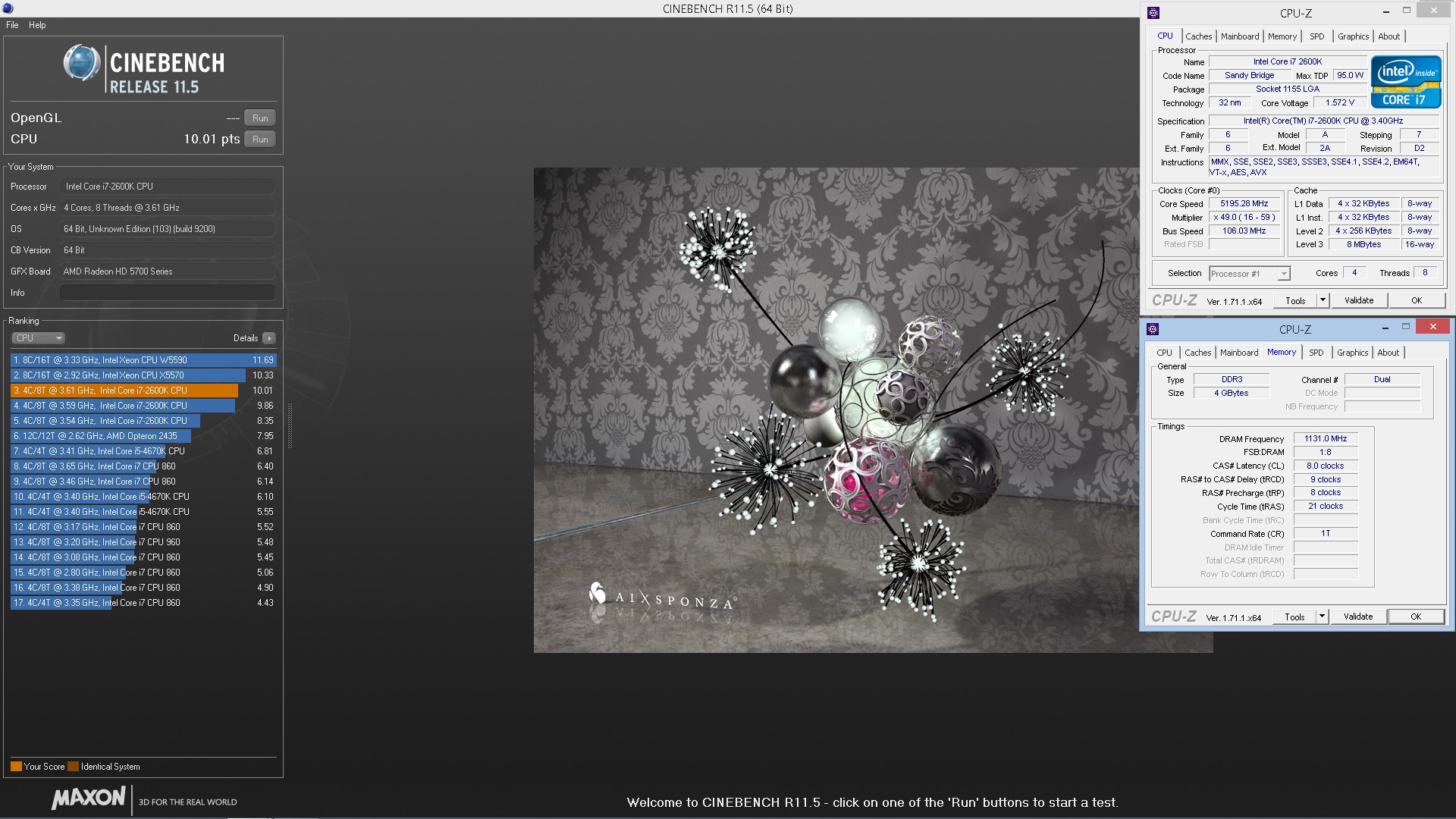The image size is (1456, 819).
Task: Click the Cinebench app icon in title bar
Action: pyautogui.click(x=8, y=8)
